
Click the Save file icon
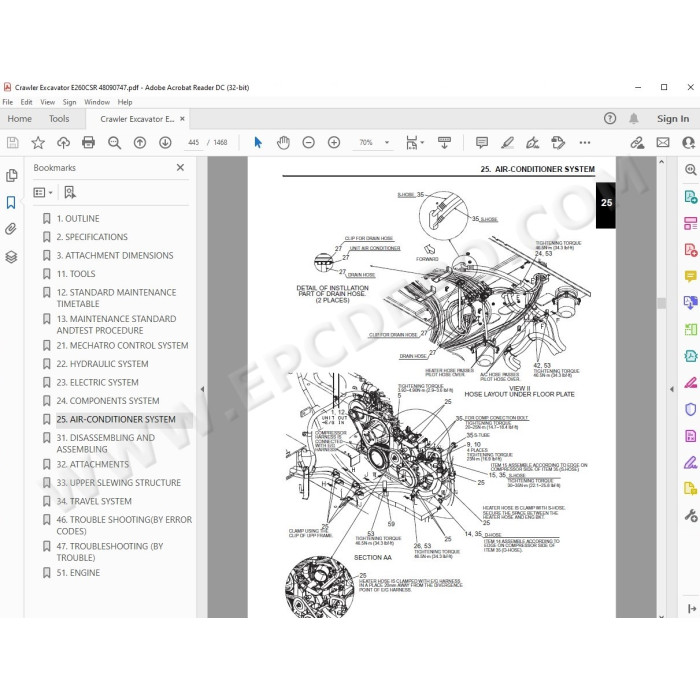pyautogui.click(x=12, y=142)
